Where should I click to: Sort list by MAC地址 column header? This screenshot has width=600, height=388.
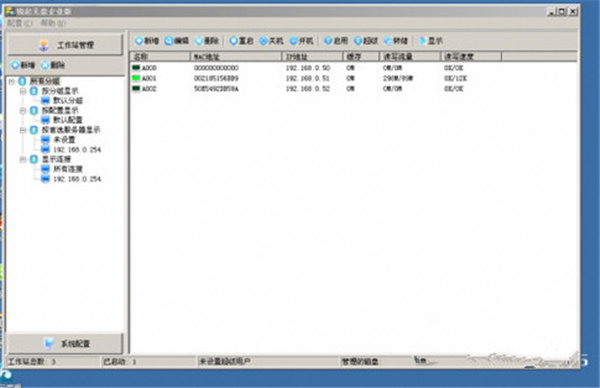point(235,57)
